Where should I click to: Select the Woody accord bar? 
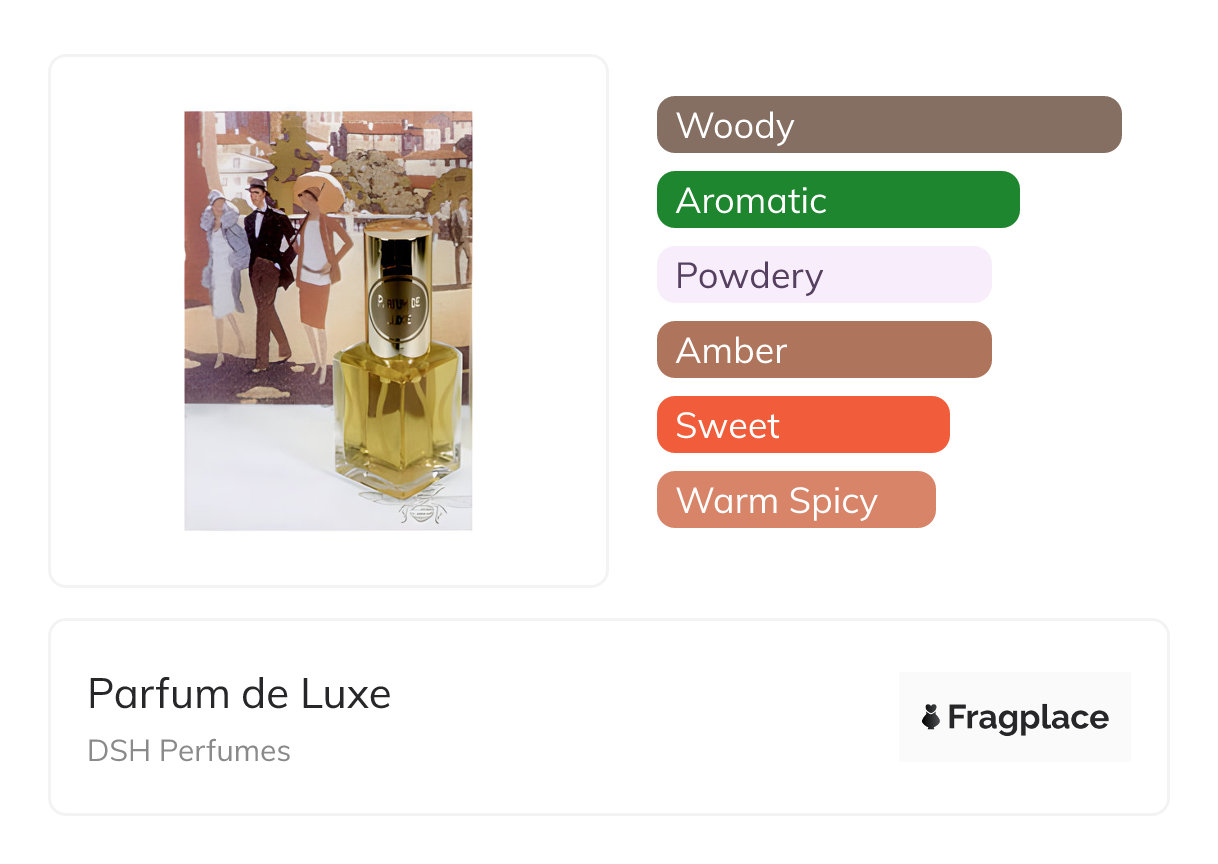[889, 125]
